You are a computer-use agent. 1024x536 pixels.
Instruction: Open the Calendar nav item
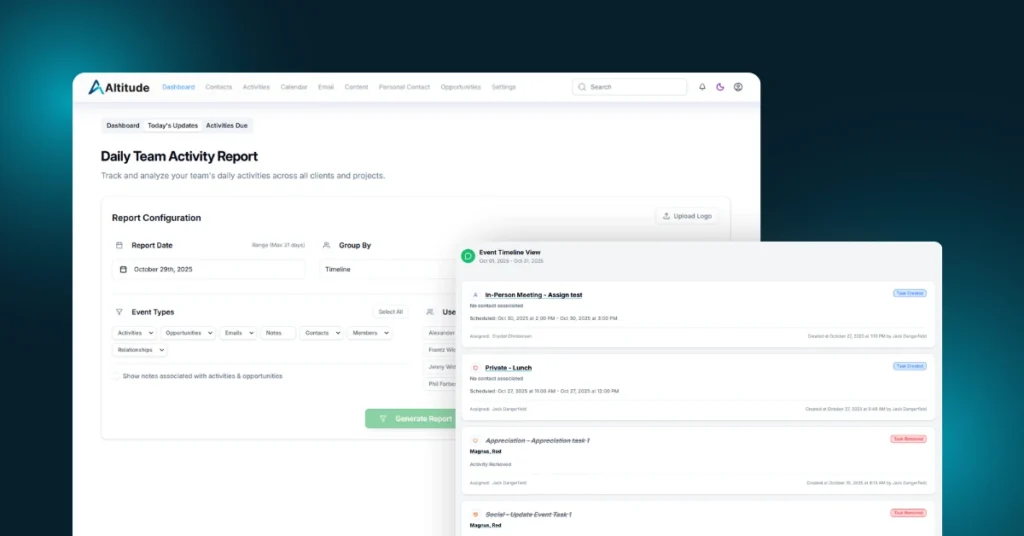coord(294,87)
